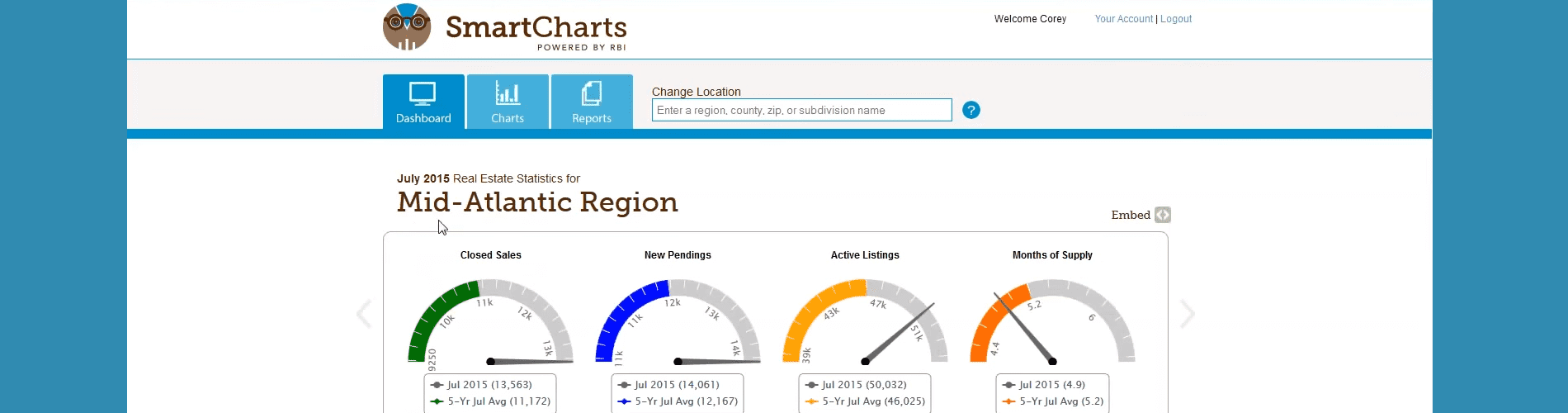Click the New Pendings title
The image size is (1568, 413).
[678, 255]
